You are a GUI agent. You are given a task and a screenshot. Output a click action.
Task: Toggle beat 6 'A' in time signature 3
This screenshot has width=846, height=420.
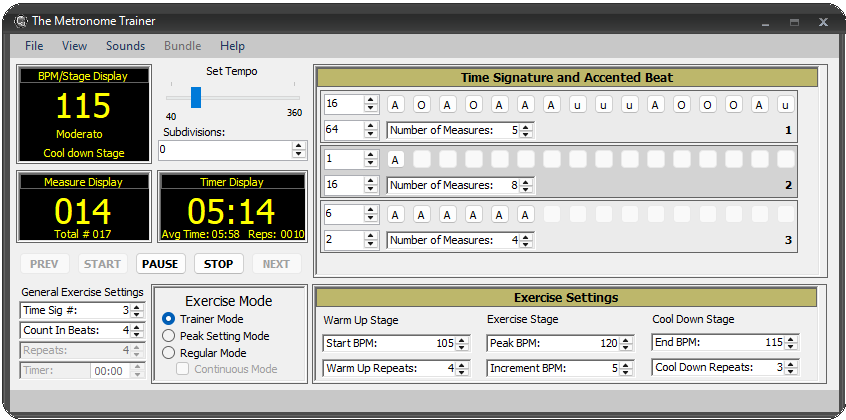526,214
